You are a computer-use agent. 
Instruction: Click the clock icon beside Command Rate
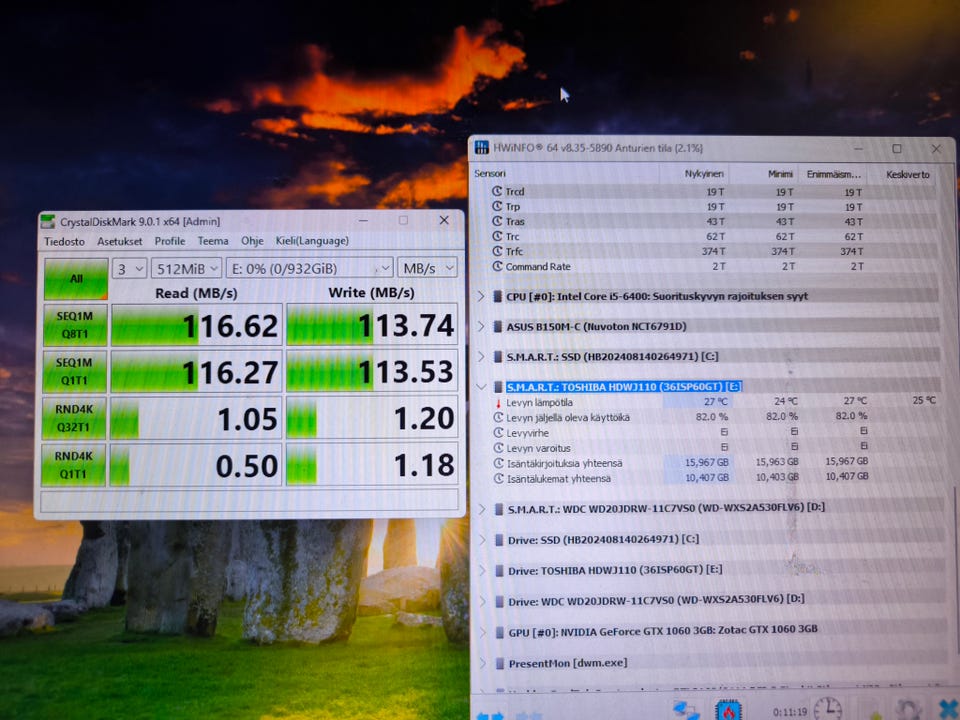pos(497,266)
